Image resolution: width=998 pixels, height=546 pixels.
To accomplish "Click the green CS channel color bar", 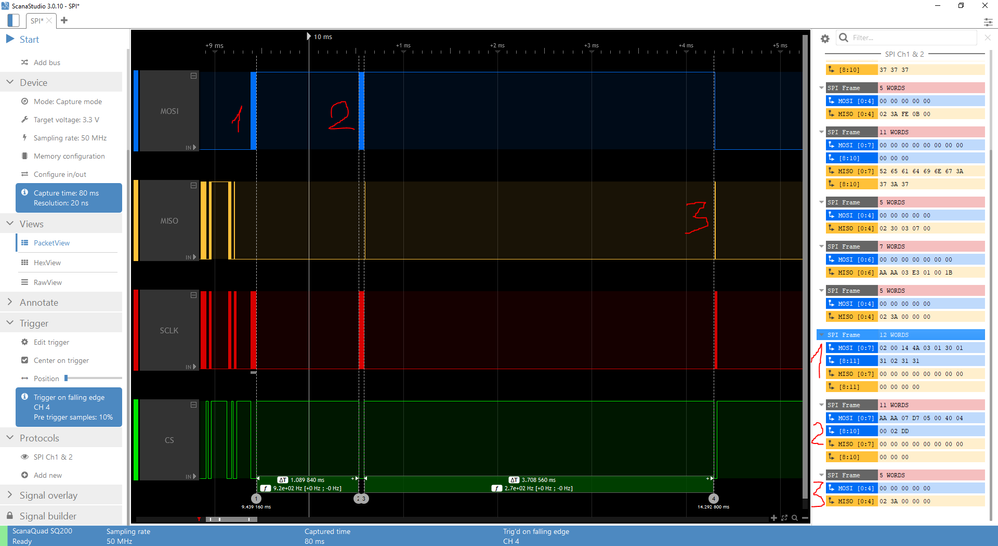I will click(136, 440).
